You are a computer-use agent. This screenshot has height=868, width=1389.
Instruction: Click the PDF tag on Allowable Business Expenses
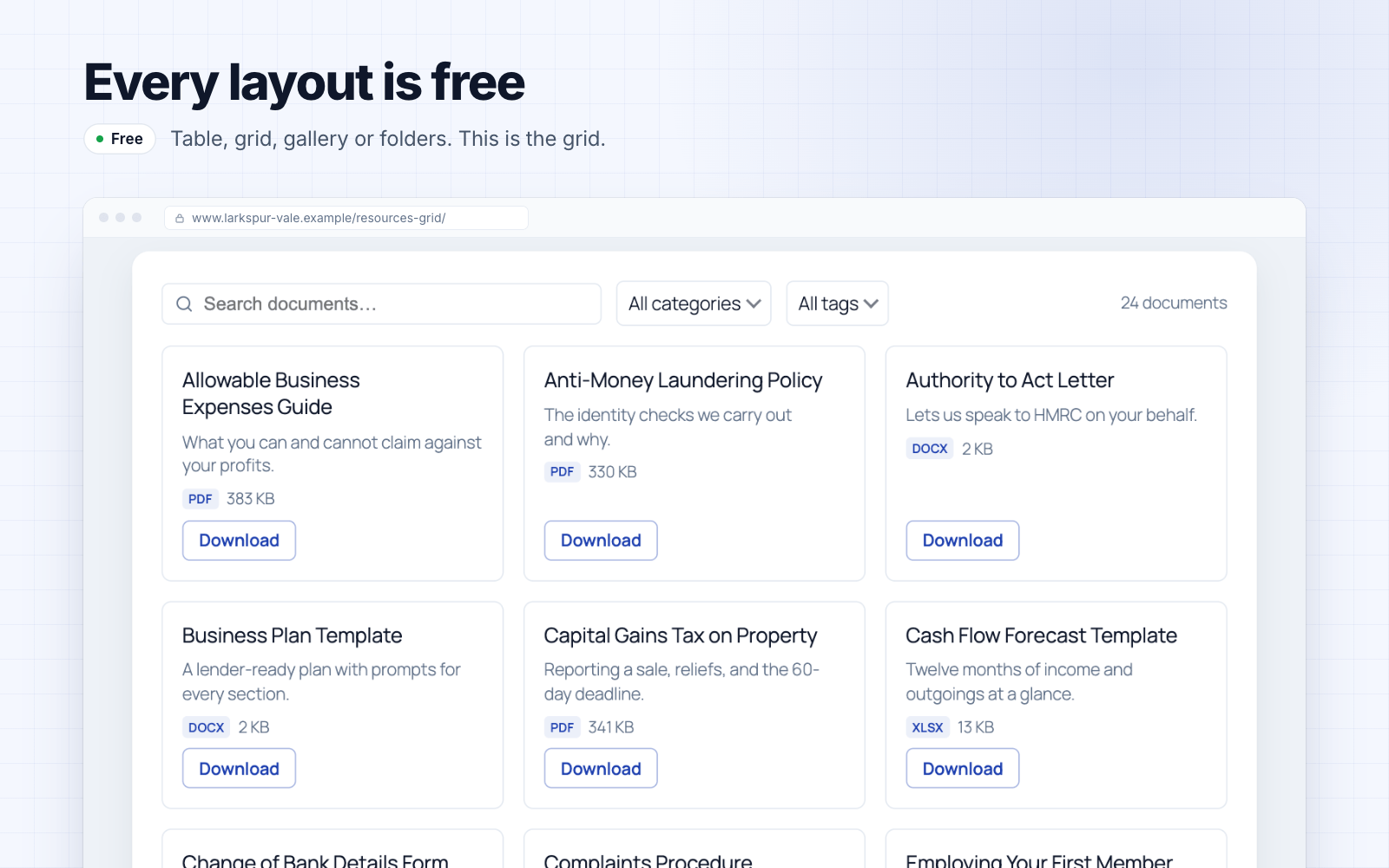coord(201,499)
